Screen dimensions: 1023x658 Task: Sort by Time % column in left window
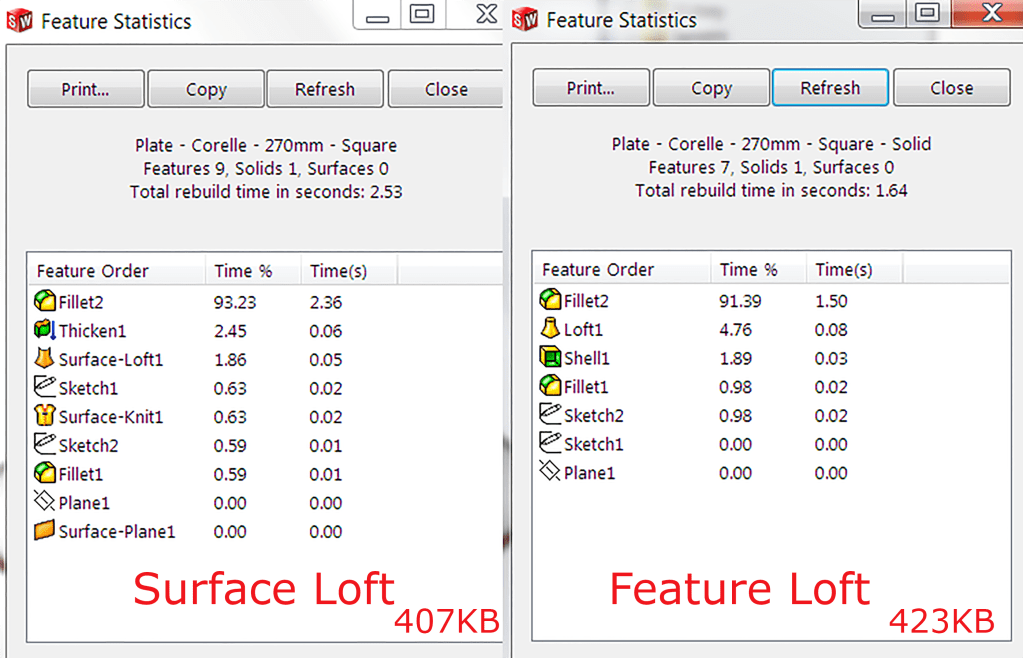[243, 271]
